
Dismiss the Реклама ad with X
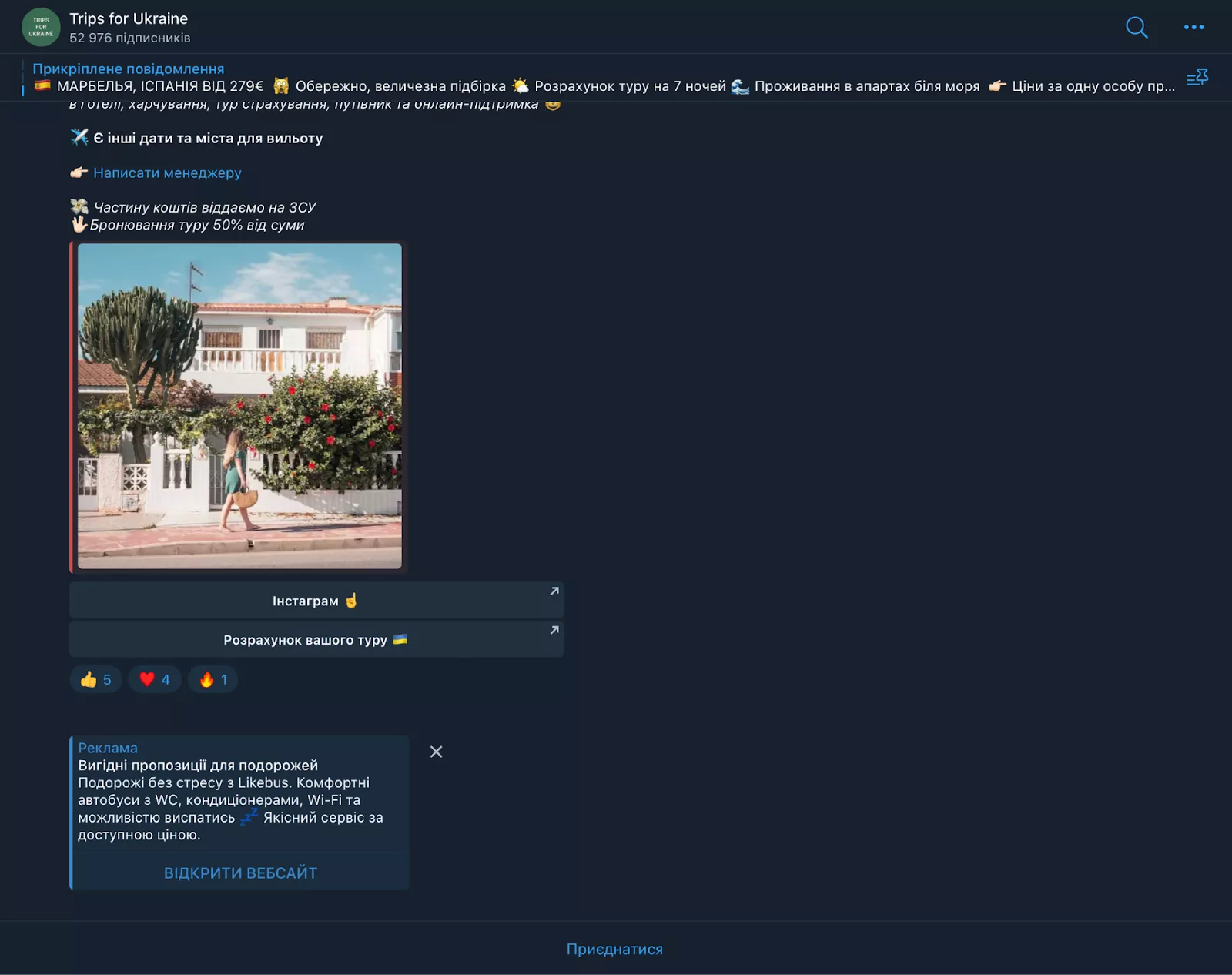[436, 752]
